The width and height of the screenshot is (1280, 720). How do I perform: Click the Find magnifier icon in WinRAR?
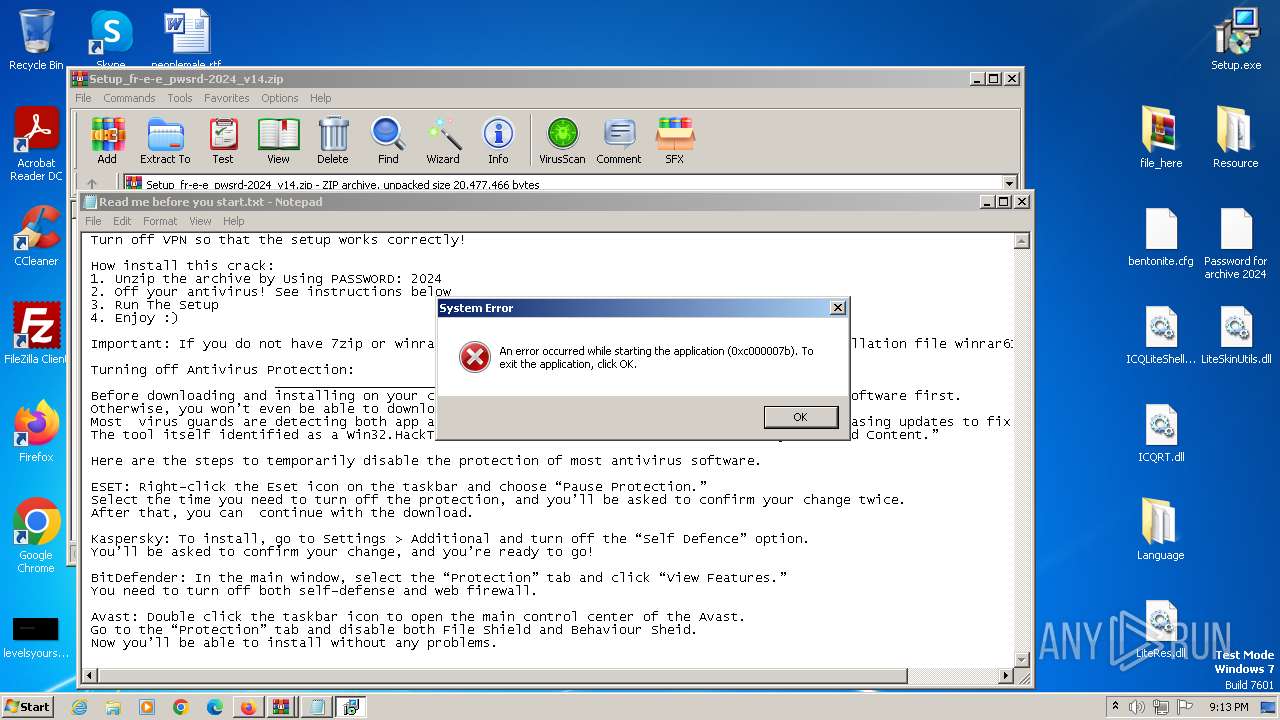tap(388, 140)
